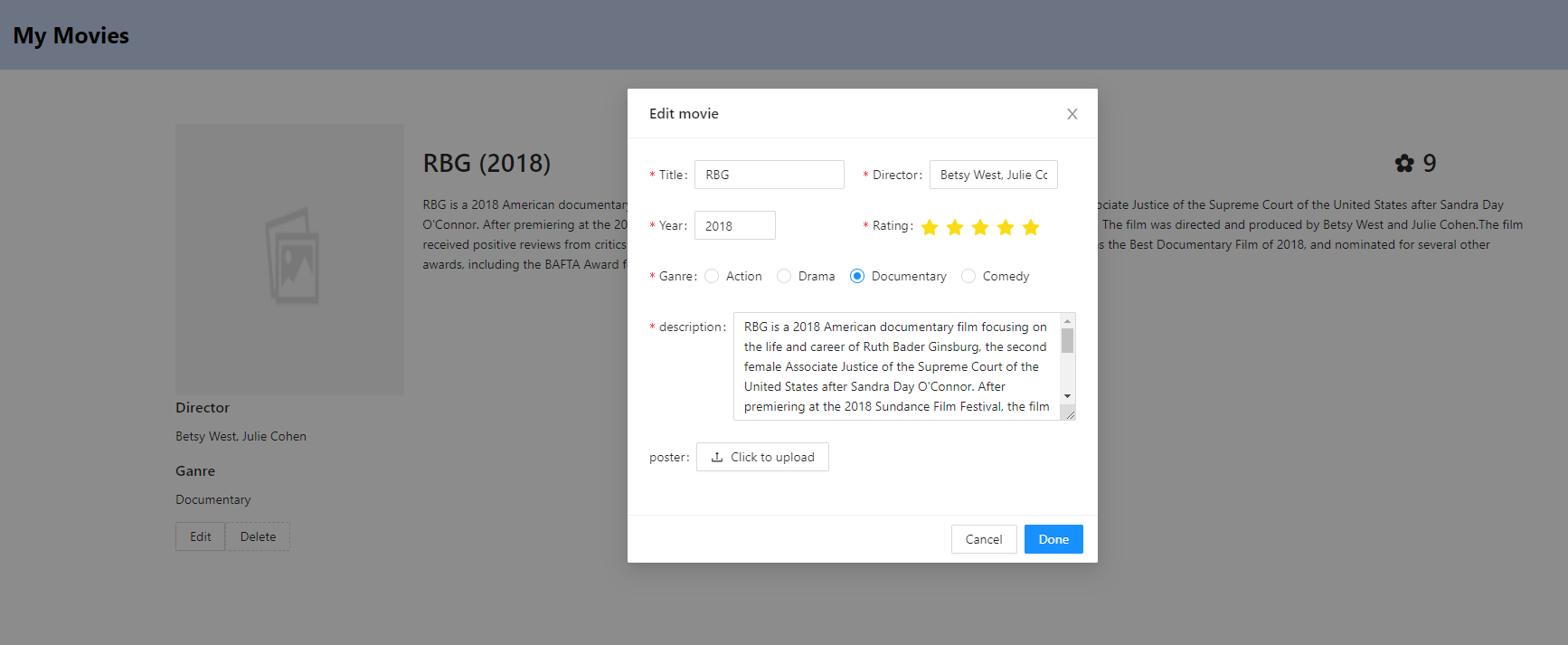Set rating to three stars
1568x645 pixels.
[x=980, y=227]
